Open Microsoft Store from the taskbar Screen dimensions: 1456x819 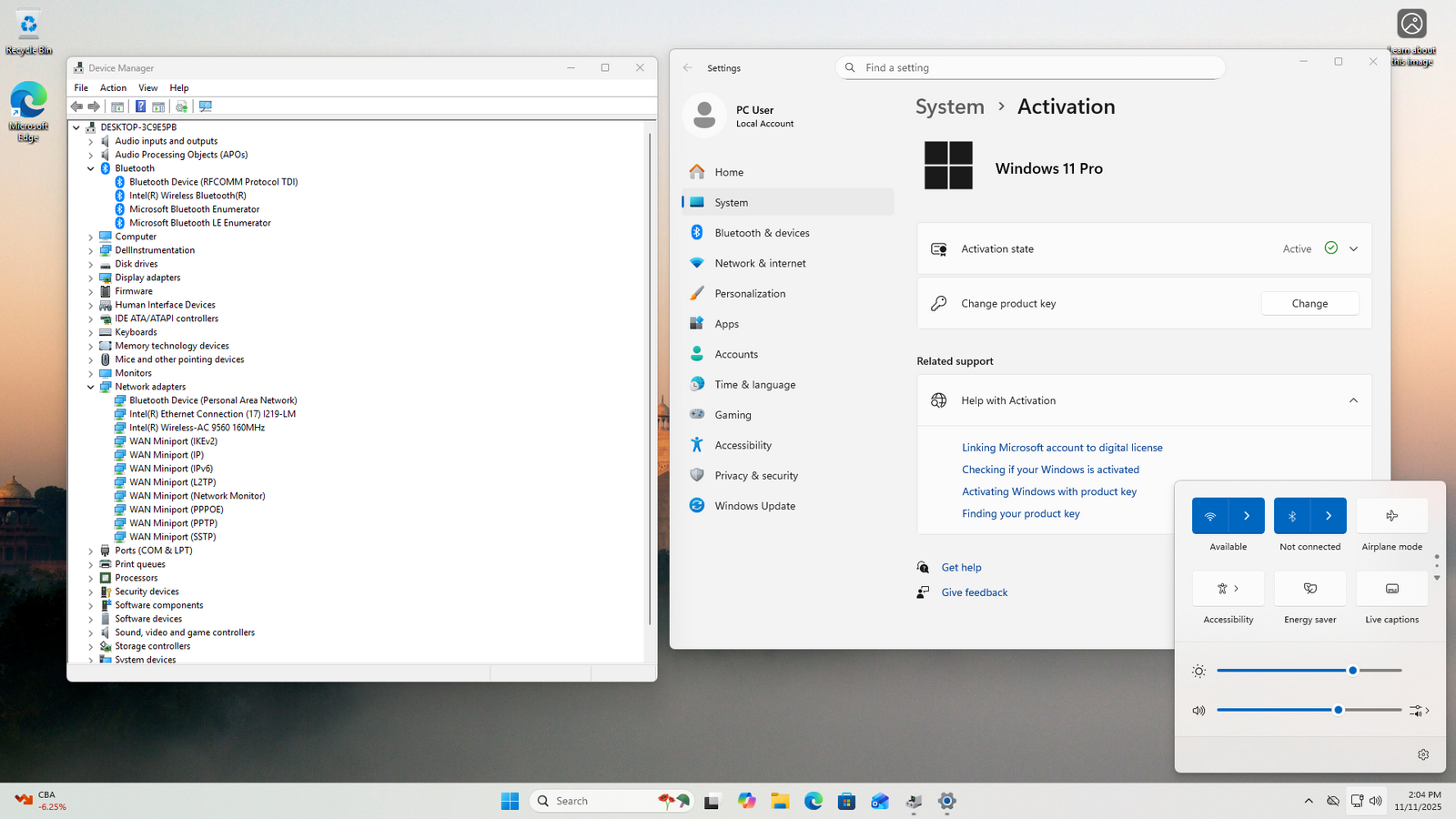[x=846, y=801]
